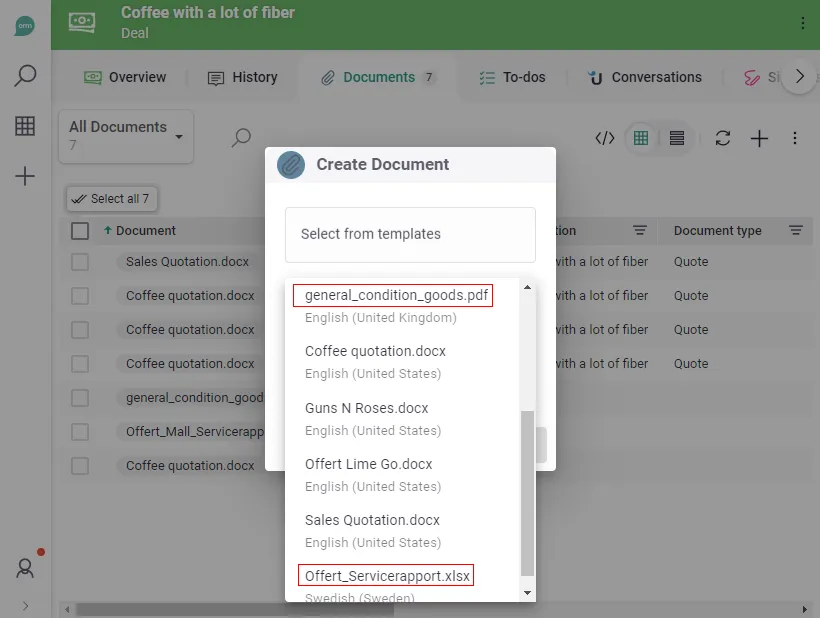Click template list scroll up arrow

click(x=527, y=287)
